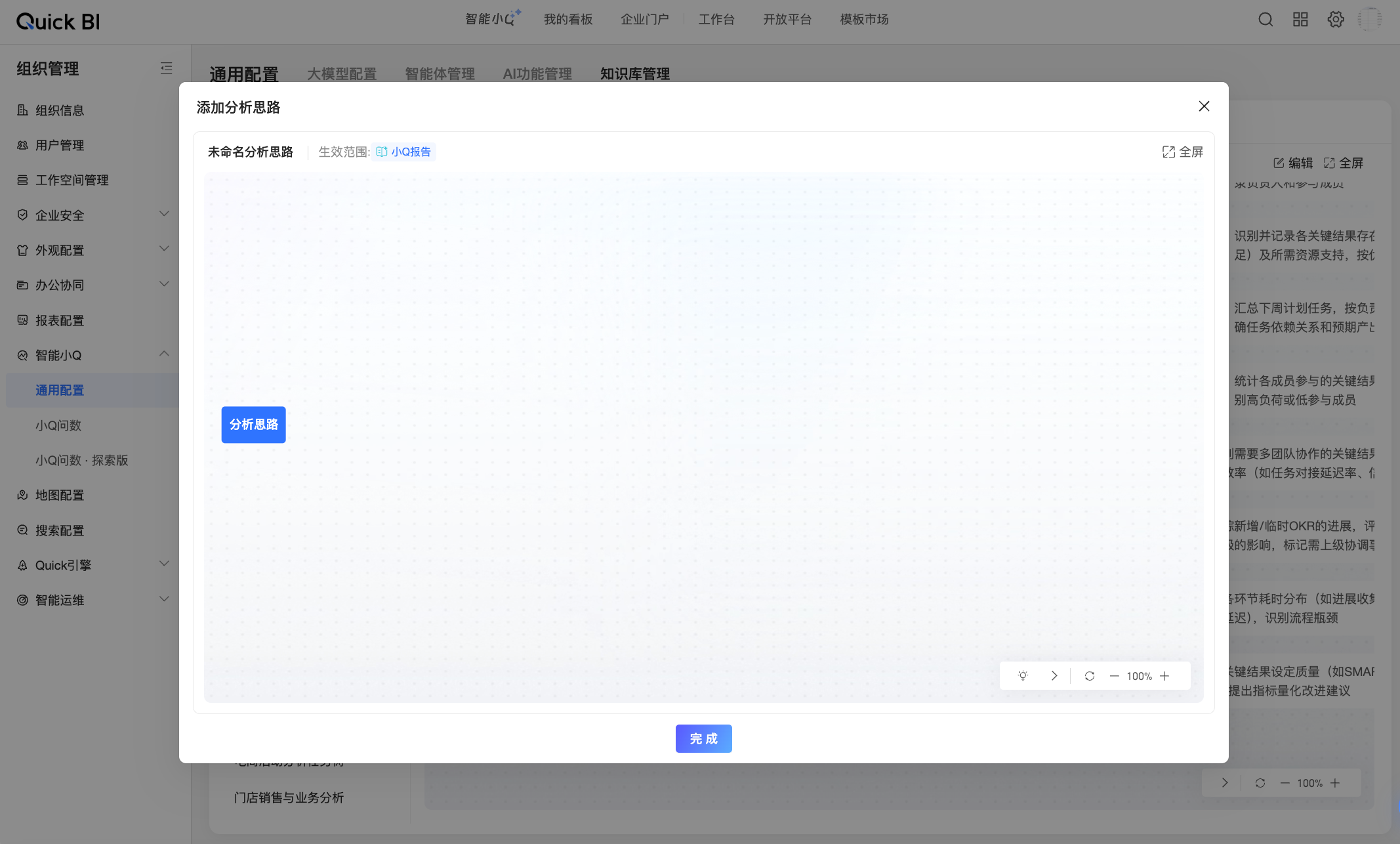Image resolution: width=1400 pixels, height=844 pixels.
Task: Zoom in with the plus icon
Action: pos(1164,676)
